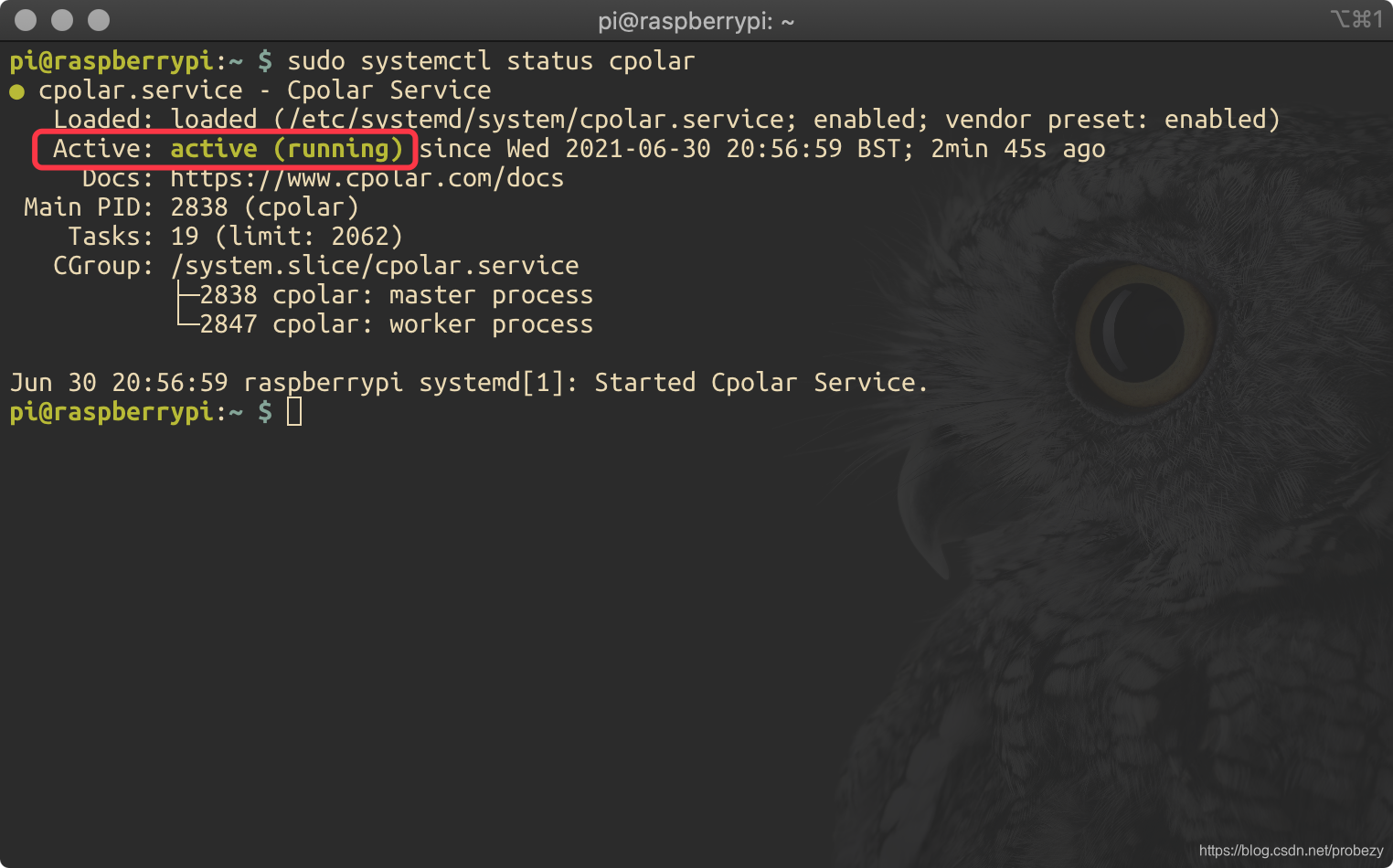Click log line 'Started Cpolar Service.'
The image size is (1393, 868).
click(761, 383)
